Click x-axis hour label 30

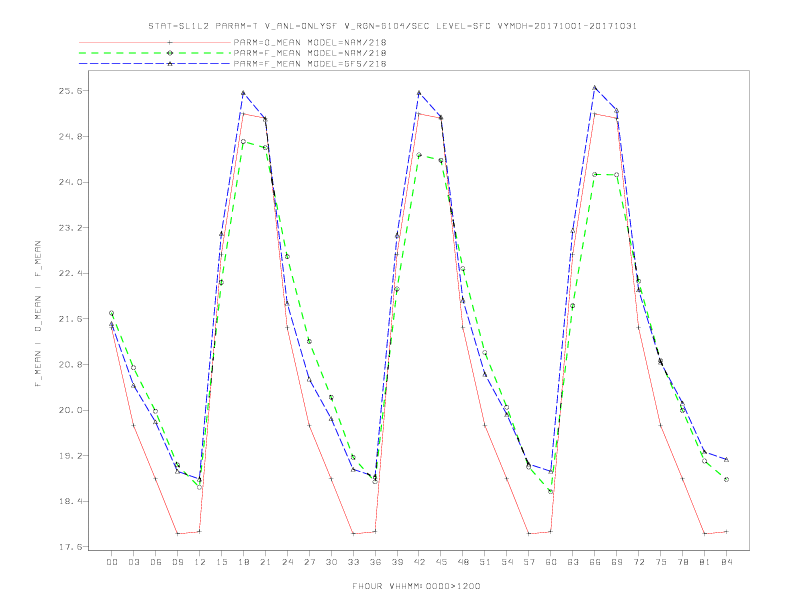click(x=331, y=562)
